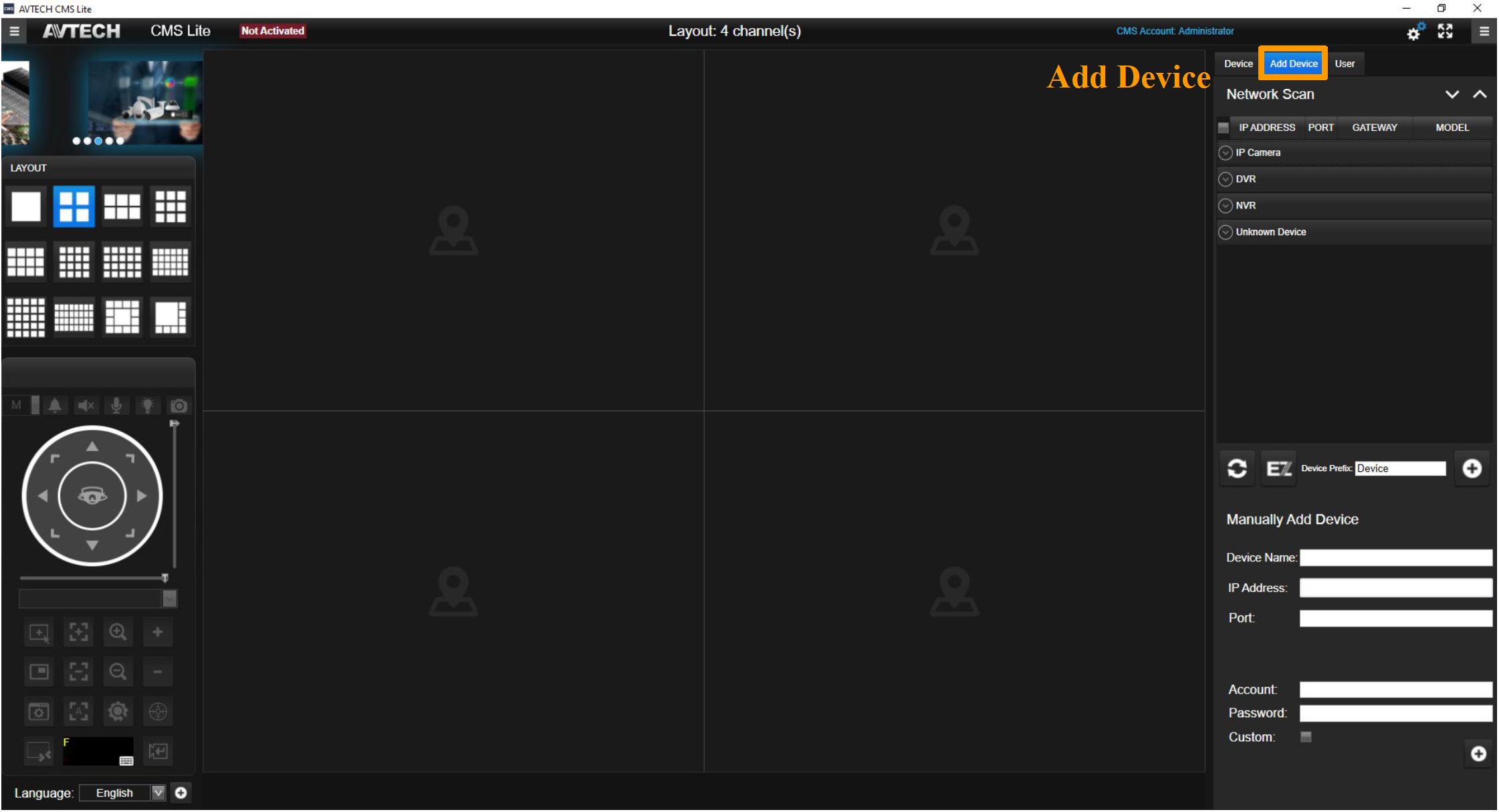Toggle the alarm bell icon
Viewport: 1499px width, 812px height.
[x=55, y=406]
